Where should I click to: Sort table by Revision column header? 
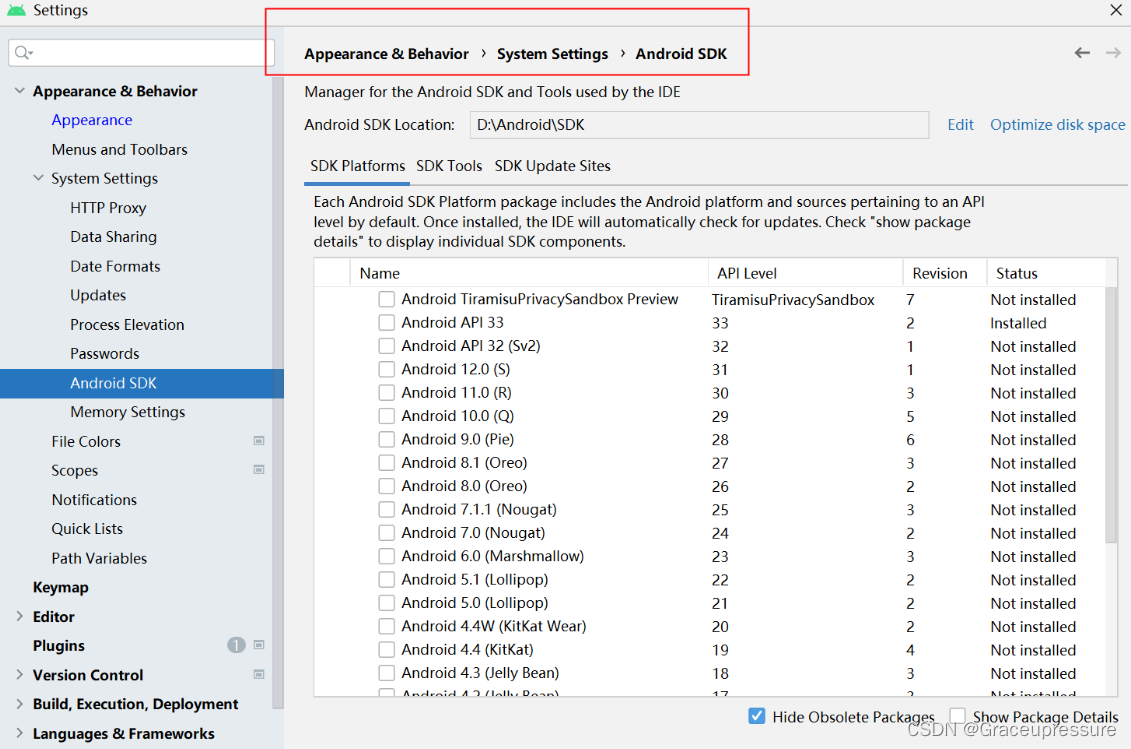point(945,273)
